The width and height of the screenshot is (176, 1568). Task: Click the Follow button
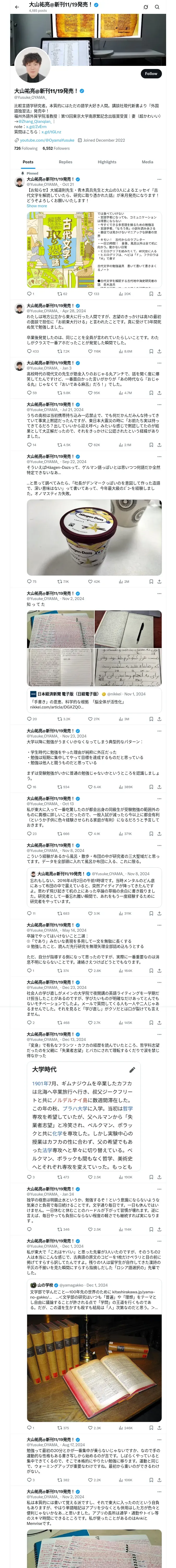150,74
